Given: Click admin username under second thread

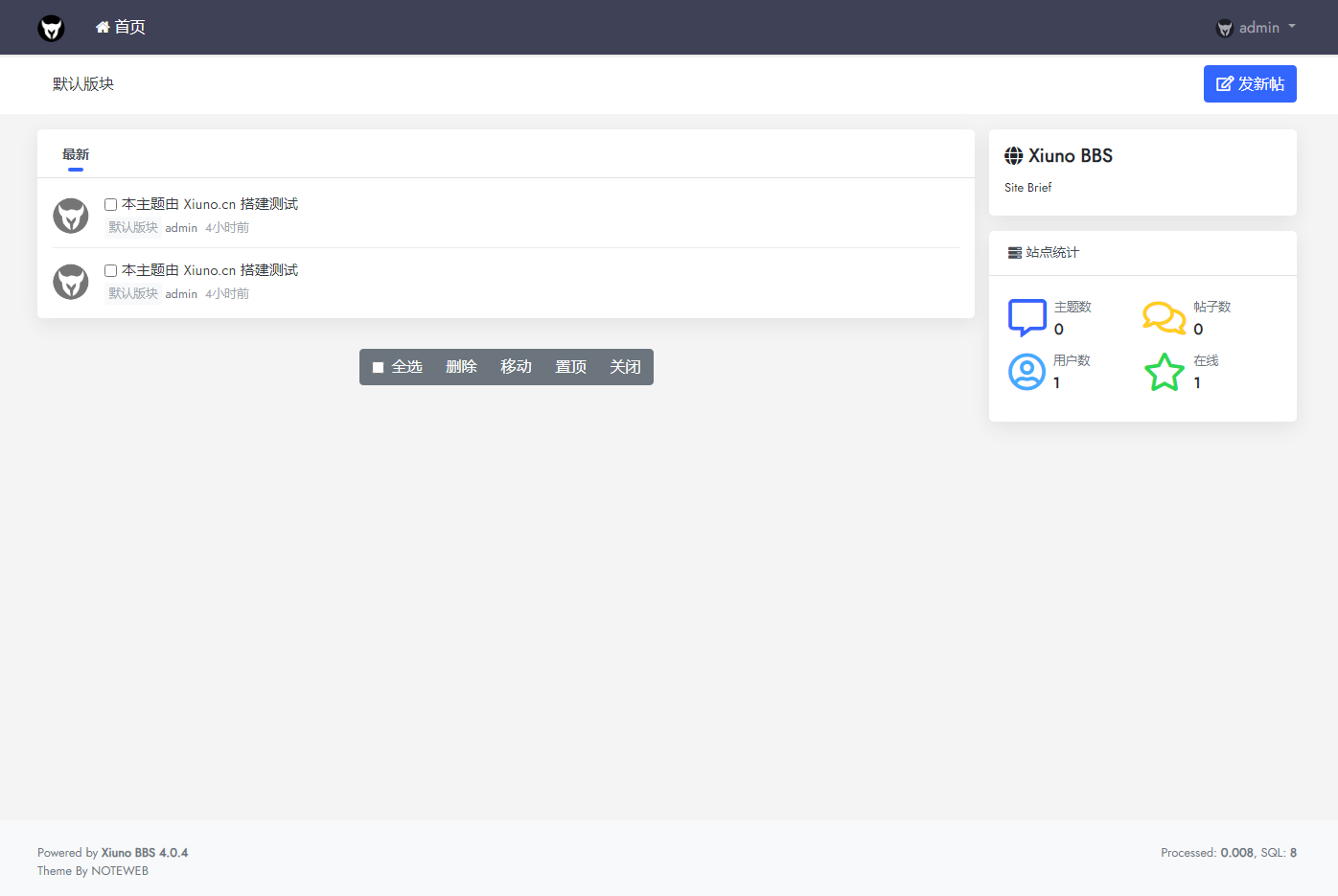Looking at the screenshot, I should (x=181, y=294).
